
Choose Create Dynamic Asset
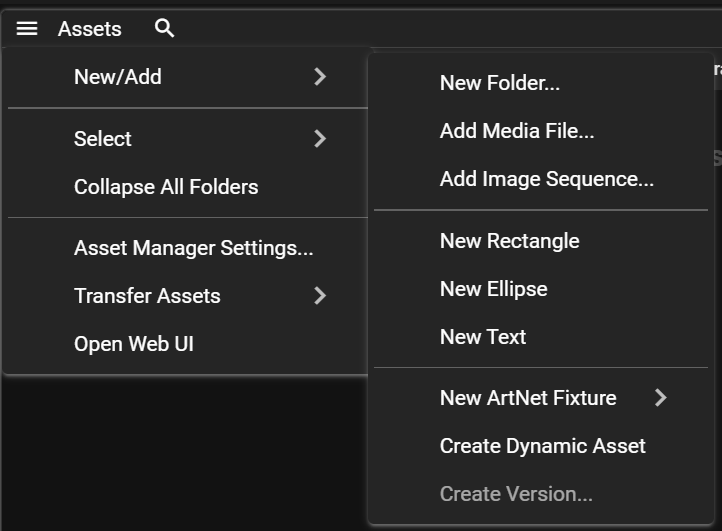pos(542,446)
